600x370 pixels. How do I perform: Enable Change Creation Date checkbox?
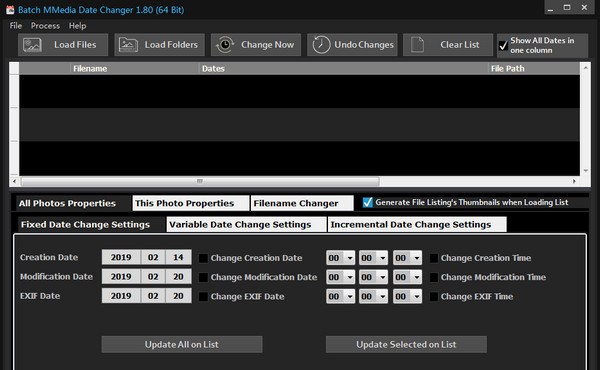(203, 258)
